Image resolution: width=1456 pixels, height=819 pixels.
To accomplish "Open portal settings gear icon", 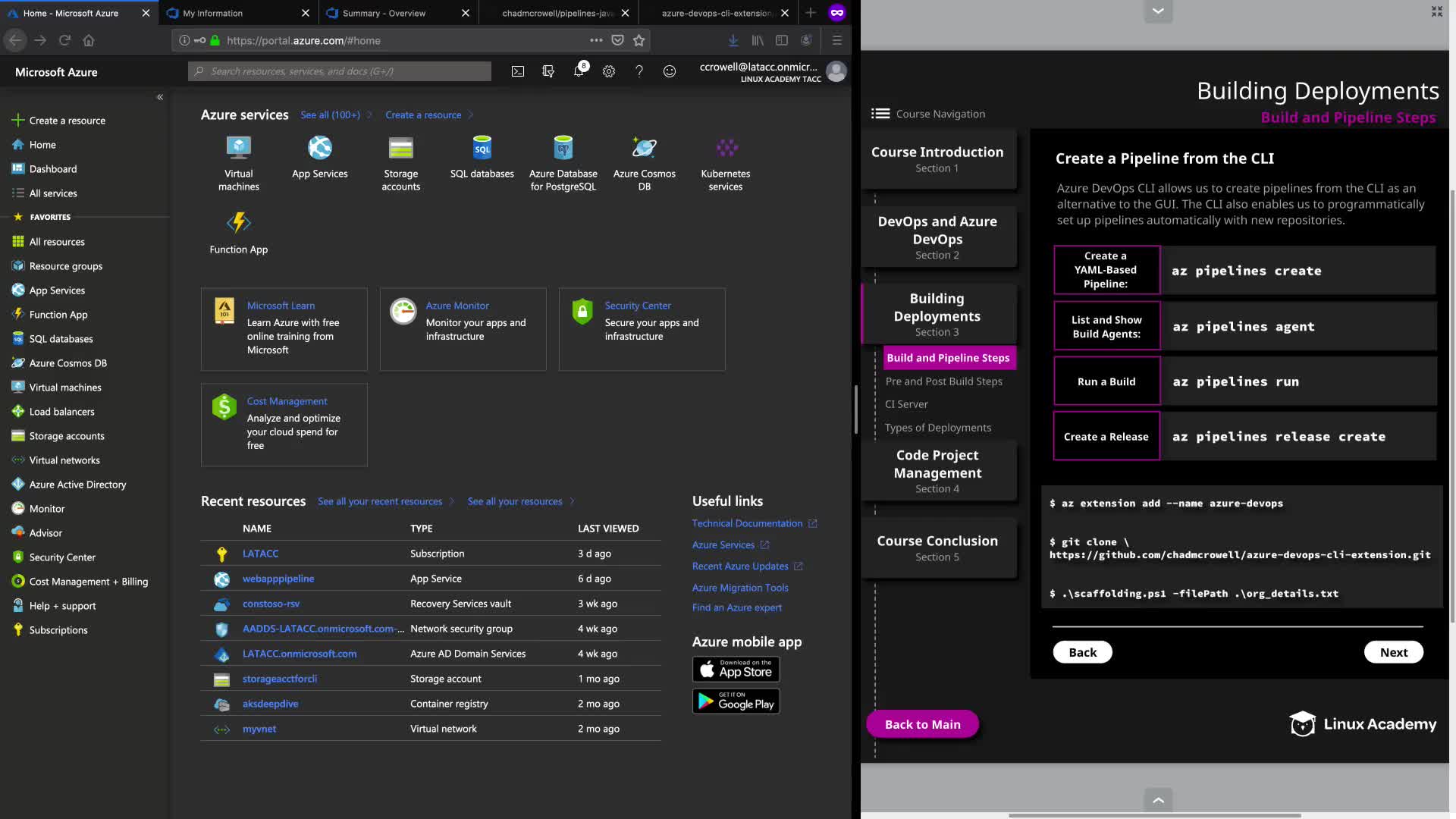I will [x=609, y=71].
